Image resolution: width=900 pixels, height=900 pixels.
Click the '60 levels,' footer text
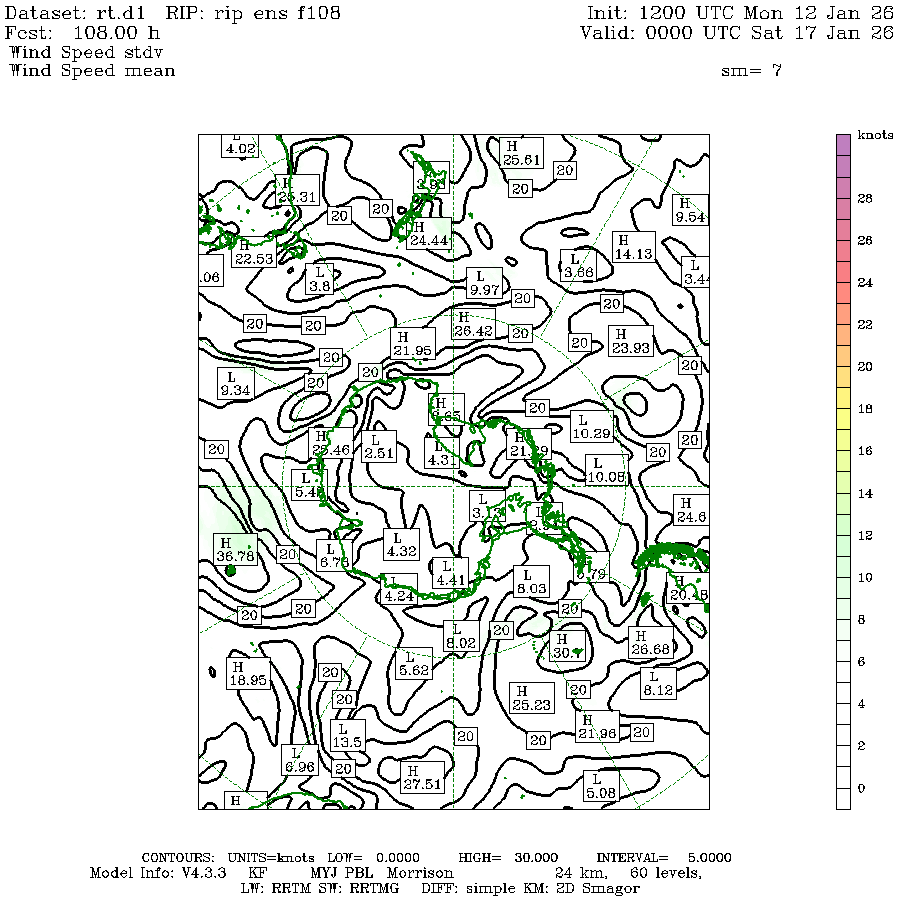pos(666,873)
